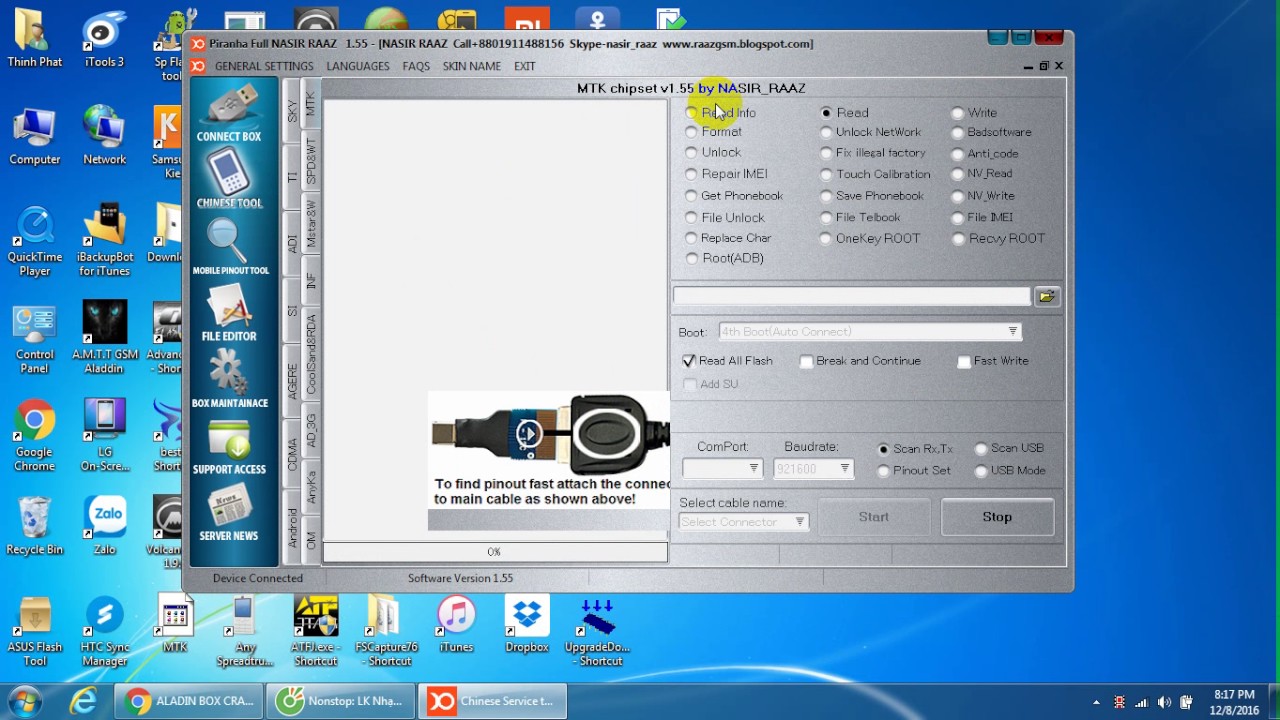Choose the OneKey ROOT option
The width and height of the screenshot is (1280, 720).
869,238
